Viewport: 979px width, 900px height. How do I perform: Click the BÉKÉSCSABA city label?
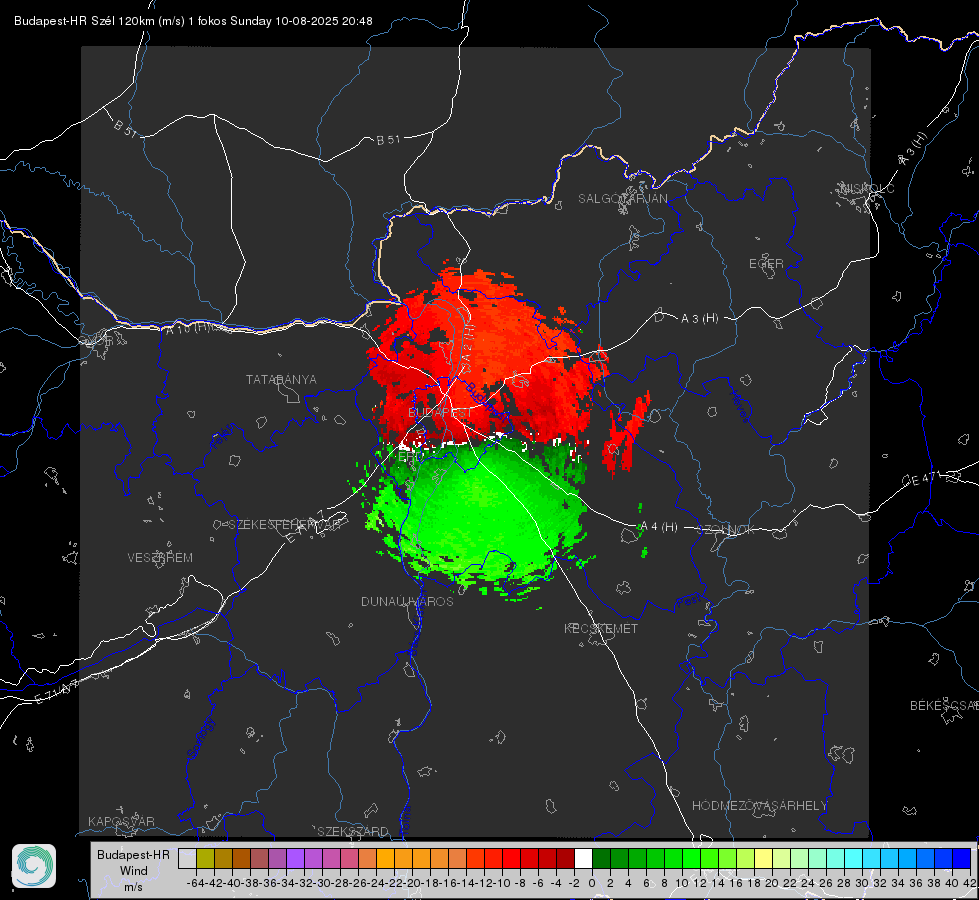pos(943,706)
